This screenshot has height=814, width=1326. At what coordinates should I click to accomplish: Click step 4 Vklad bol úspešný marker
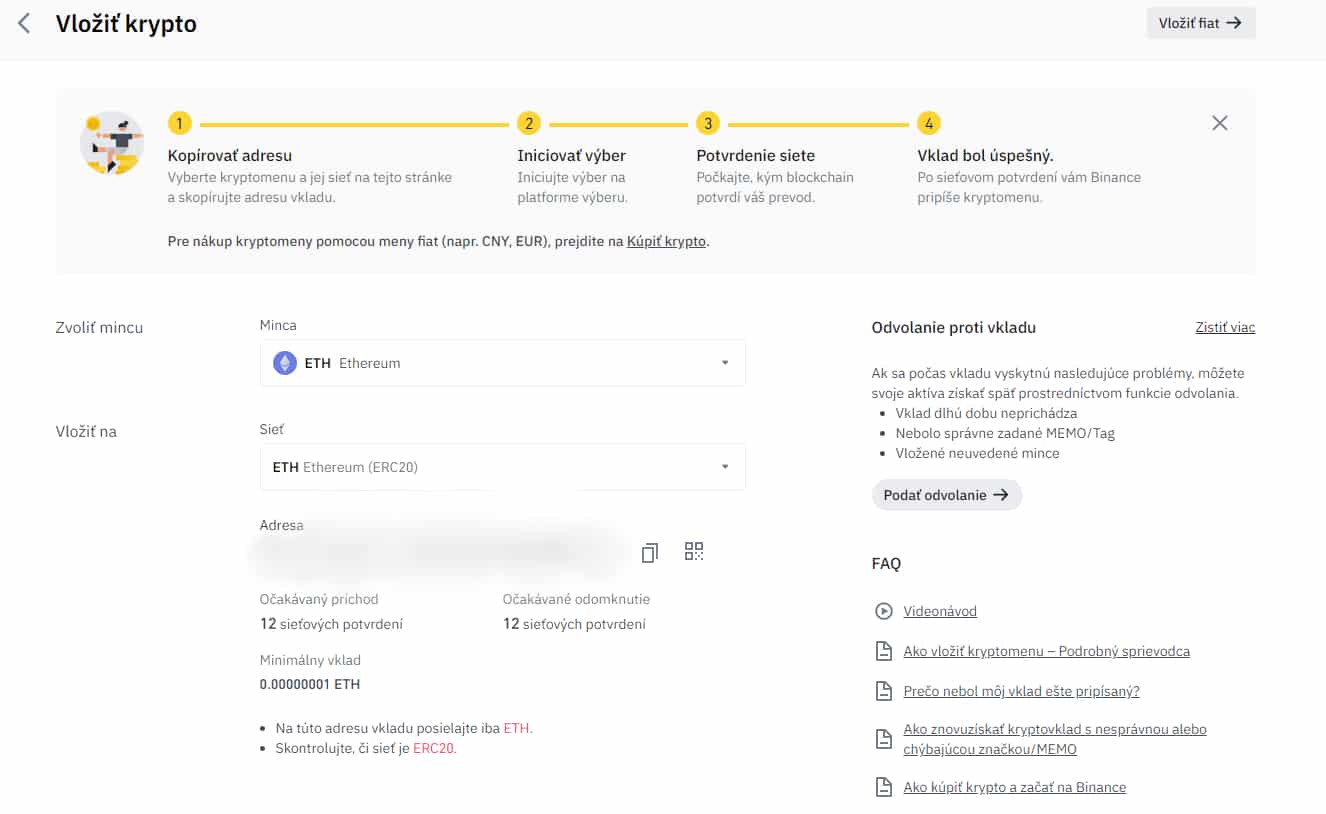(x=929, y=124)
